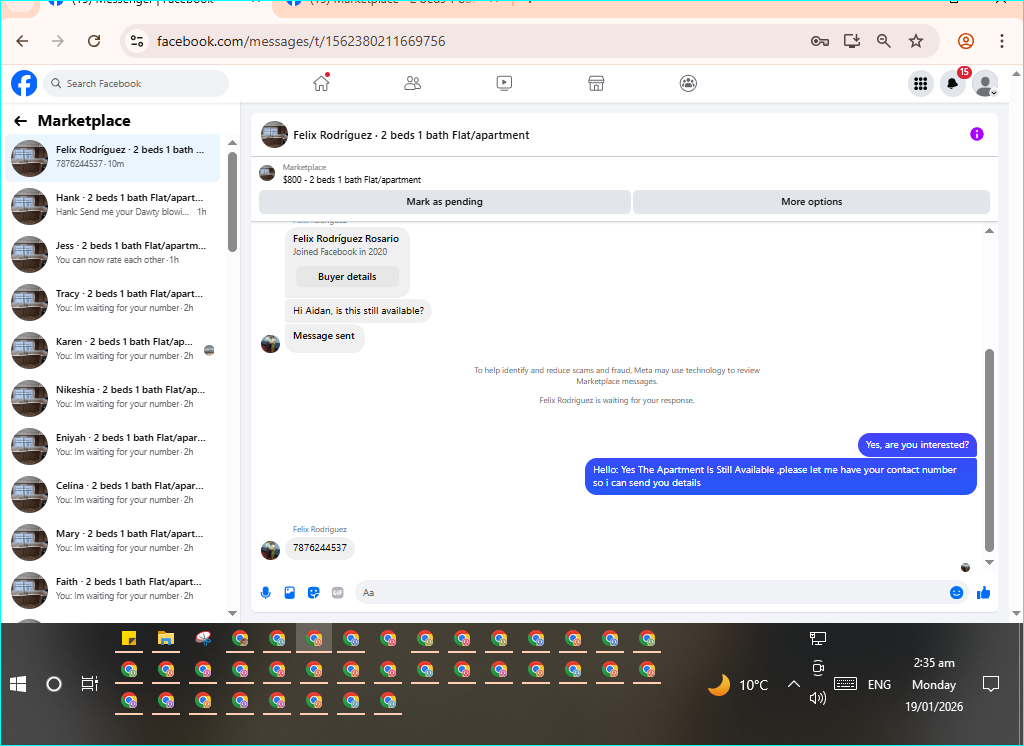
Task: Select Jess conversation in list
Action: coord(113,253)
